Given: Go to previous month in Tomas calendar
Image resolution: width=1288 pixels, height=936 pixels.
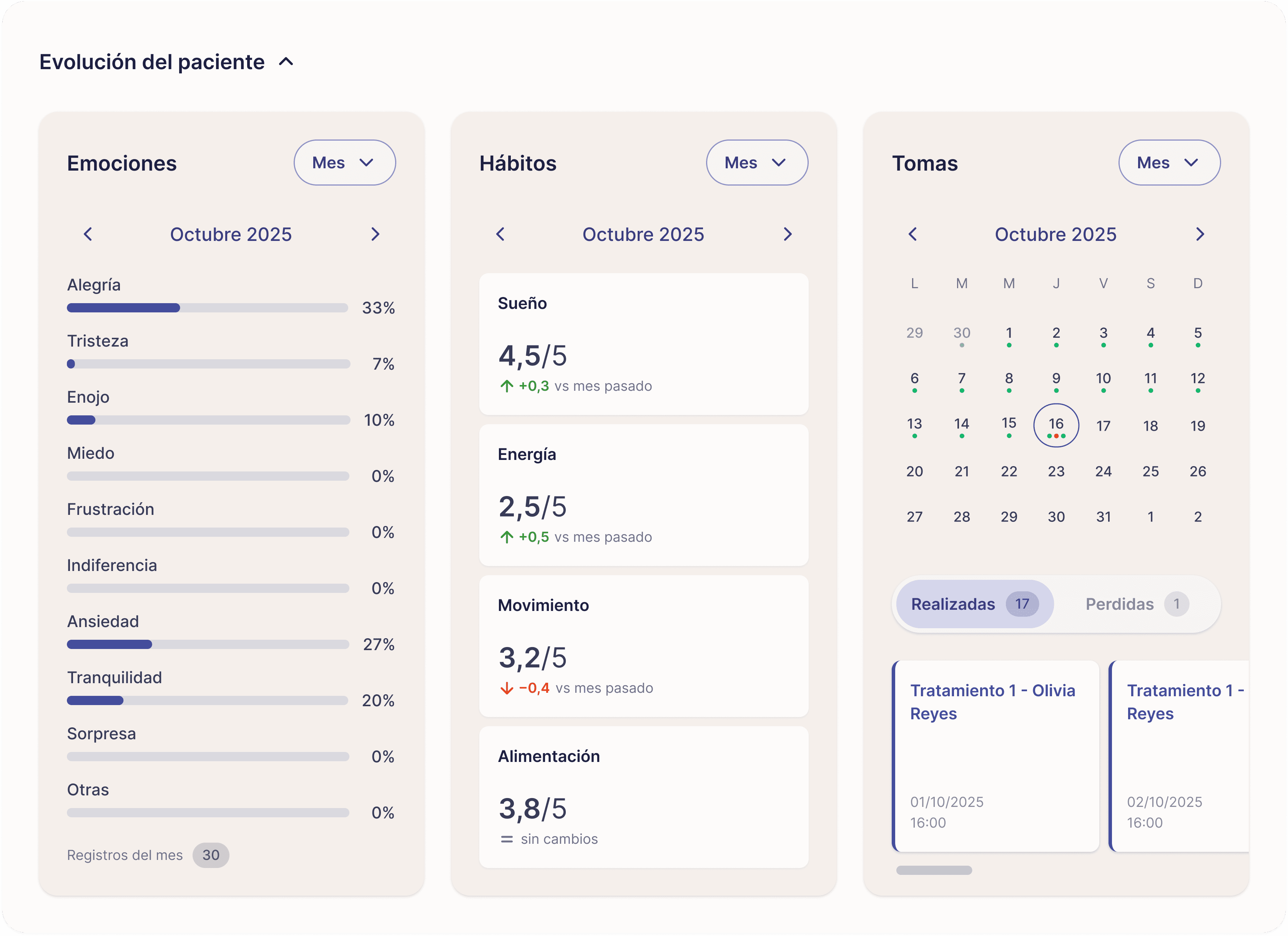Looking at the screenshot, I should (x=912, y=234).
